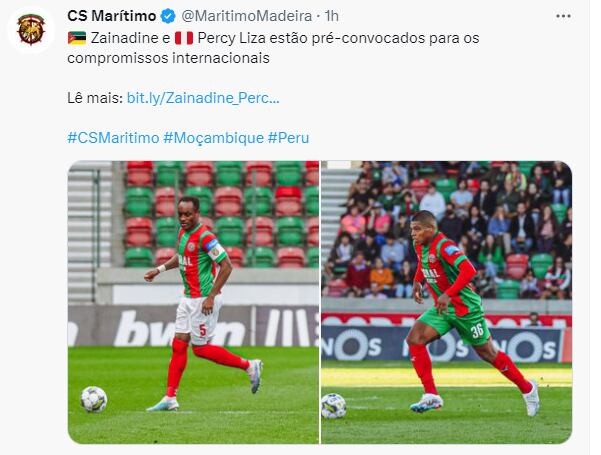Open the #Moçambique hashtag
Screen dimensions: 601x455
(213, 138)
